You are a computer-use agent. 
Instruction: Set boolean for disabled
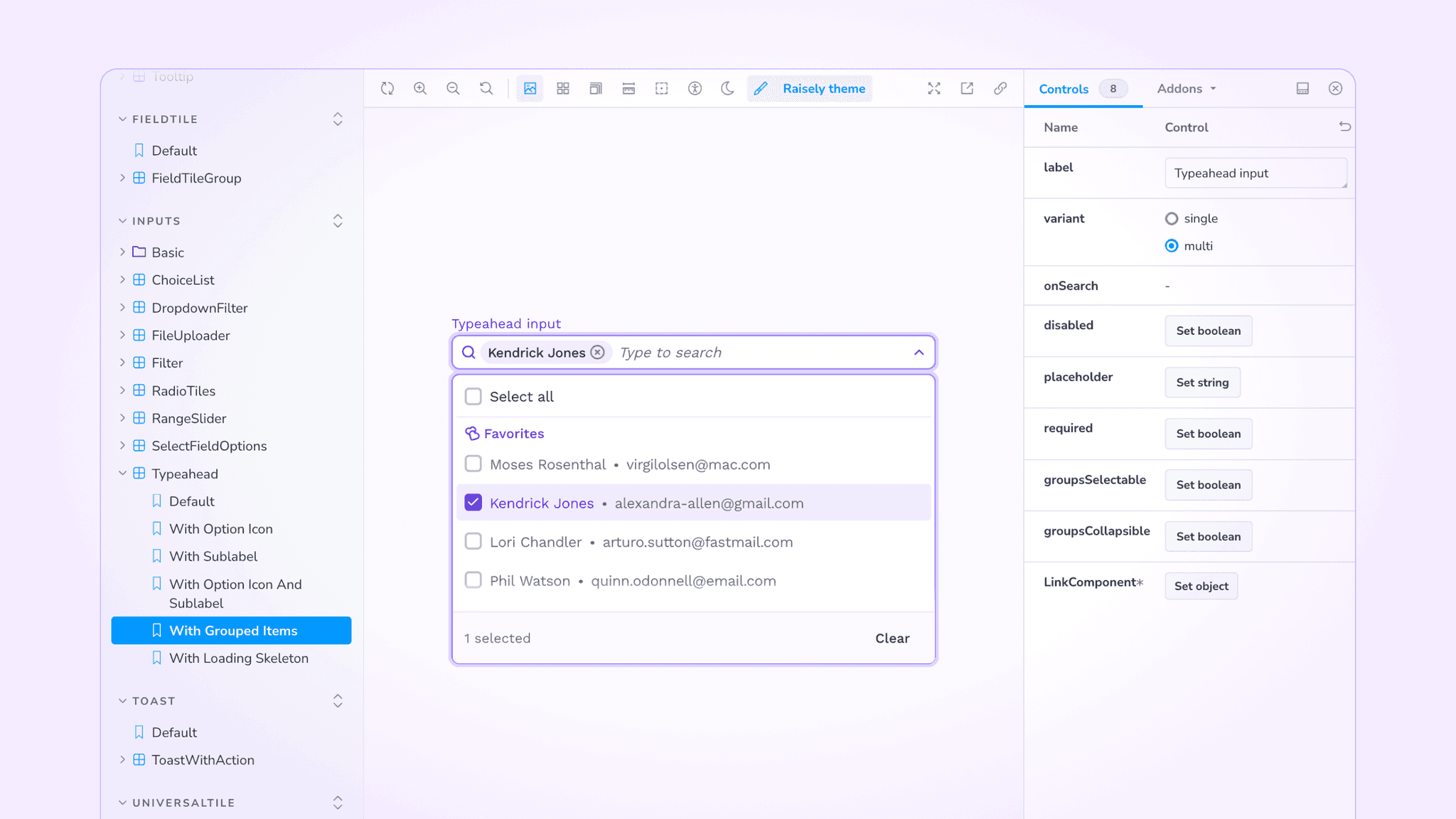pos(1208,331)
